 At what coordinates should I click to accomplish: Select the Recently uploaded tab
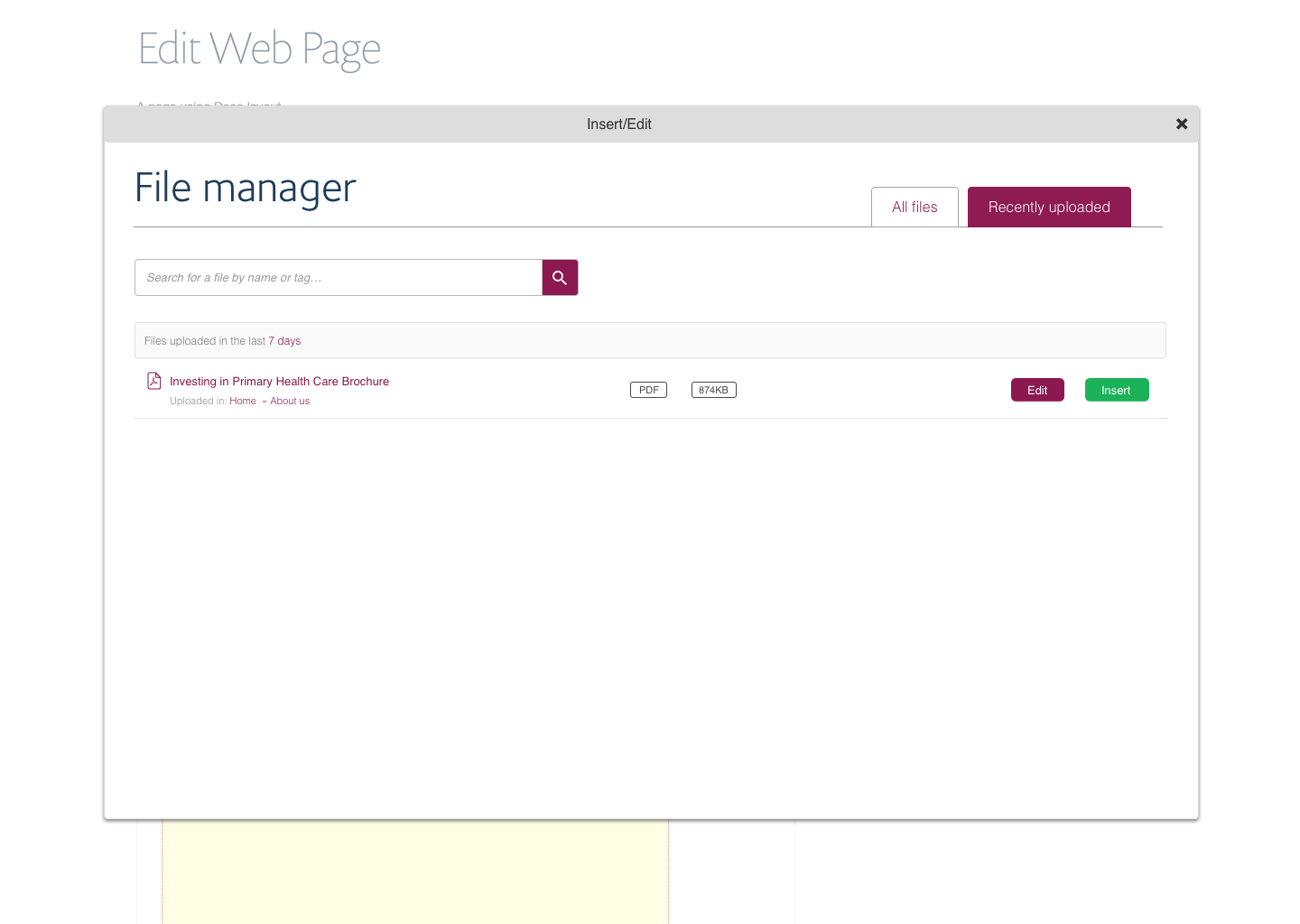[x=1048, y=207]
